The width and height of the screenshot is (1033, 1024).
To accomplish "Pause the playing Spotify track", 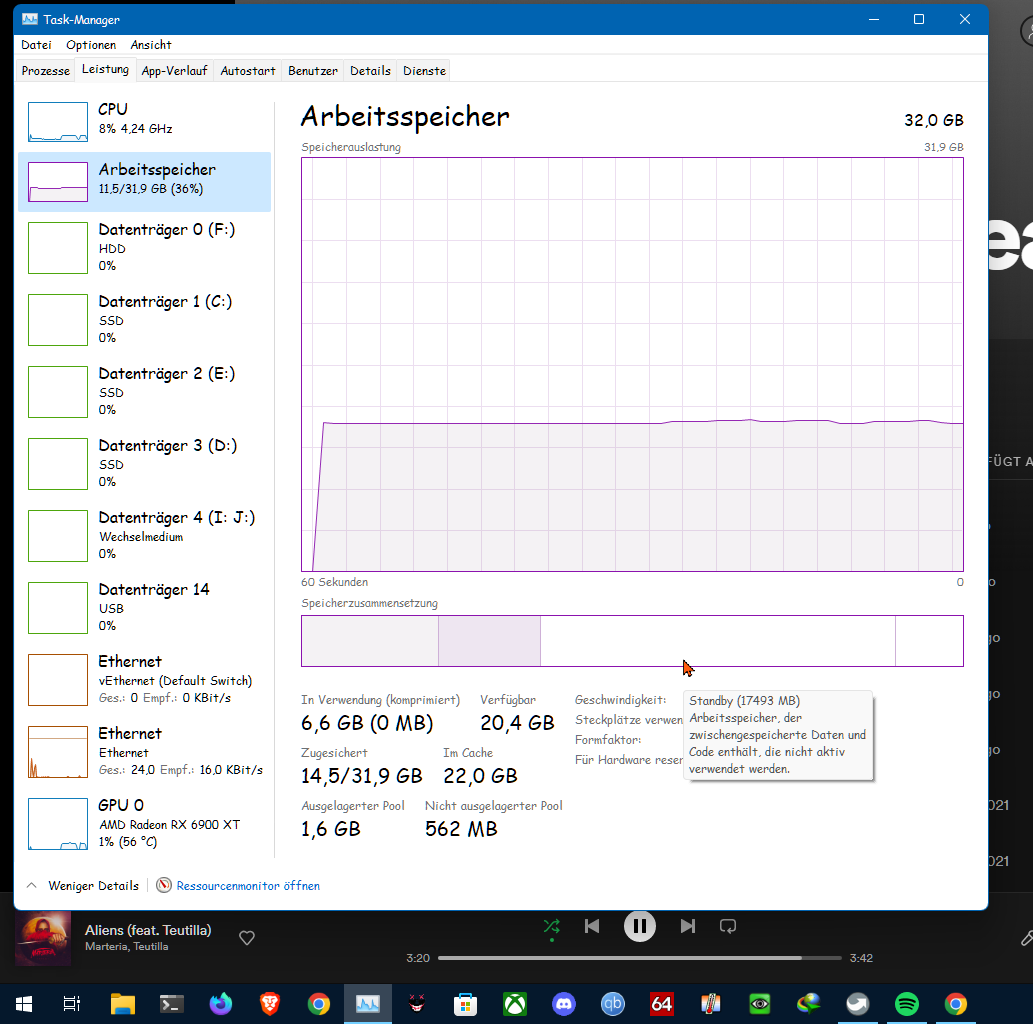I will pos(640,926).
